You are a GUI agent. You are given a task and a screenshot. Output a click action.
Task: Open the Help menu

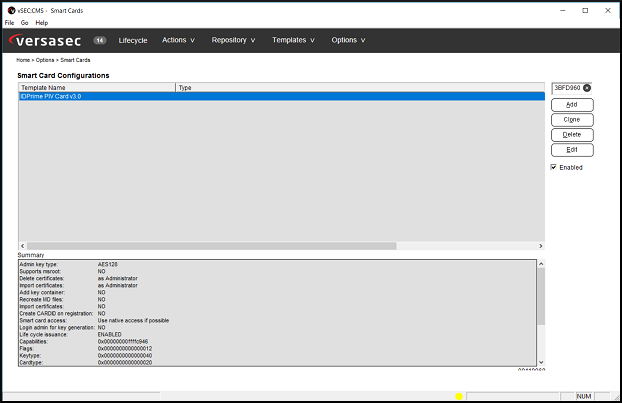tap(42, 23)
